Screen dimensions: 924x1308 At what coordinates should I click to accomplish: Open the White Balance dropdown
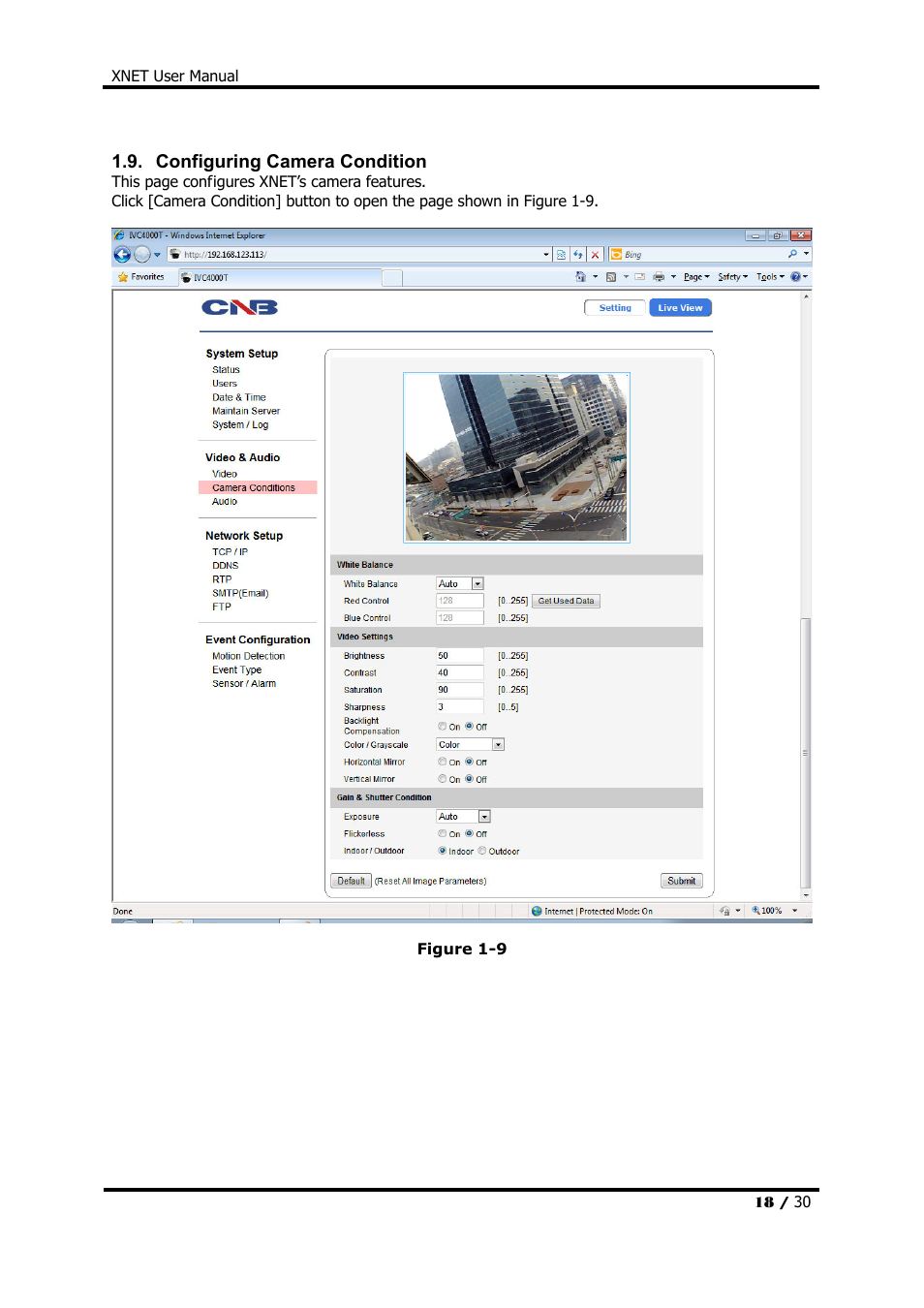(x=460, y=584)
